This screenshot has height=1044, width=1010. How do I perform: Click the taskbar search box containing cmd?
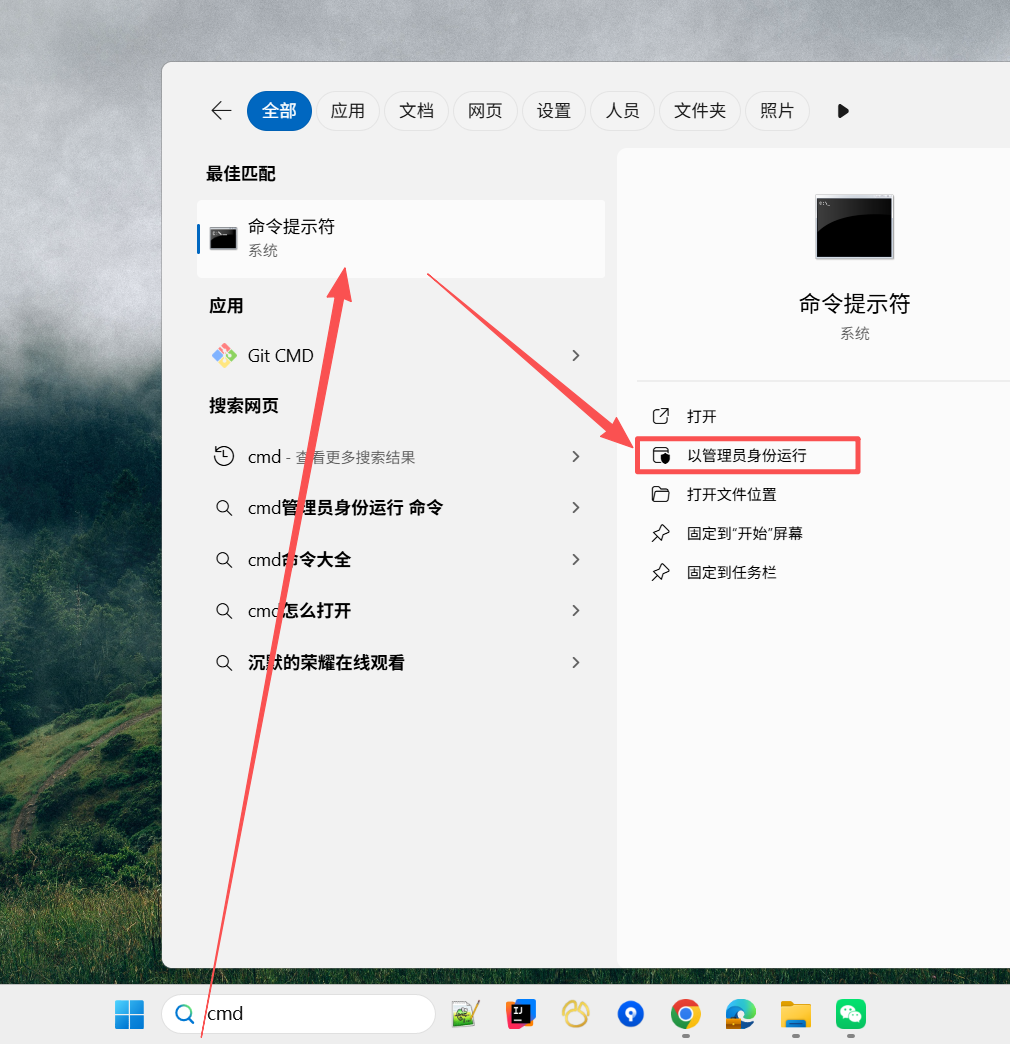pyautogui.click(x=299, y=1014)
